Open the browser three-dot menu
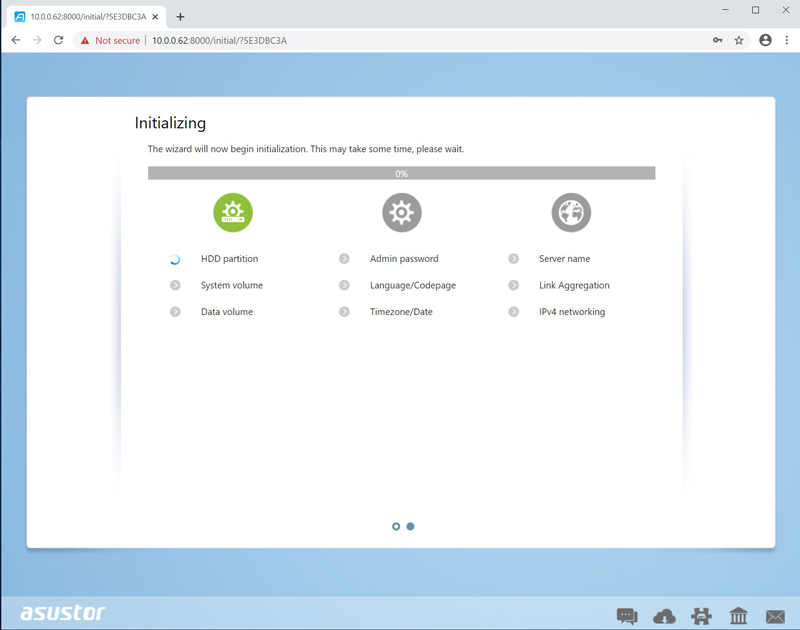 click(787, 40)
